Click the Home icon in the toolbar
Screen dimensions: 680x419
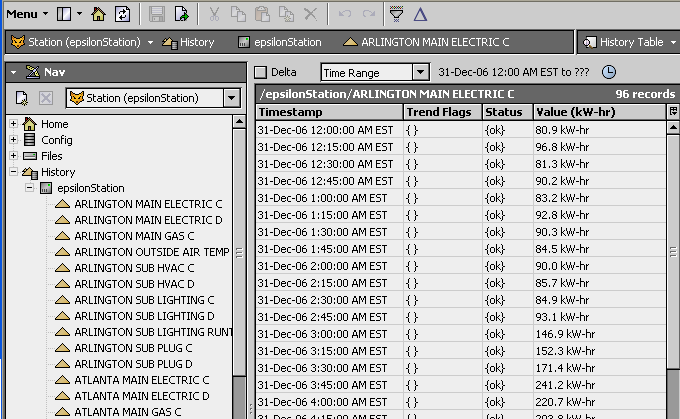coord(98,14)
